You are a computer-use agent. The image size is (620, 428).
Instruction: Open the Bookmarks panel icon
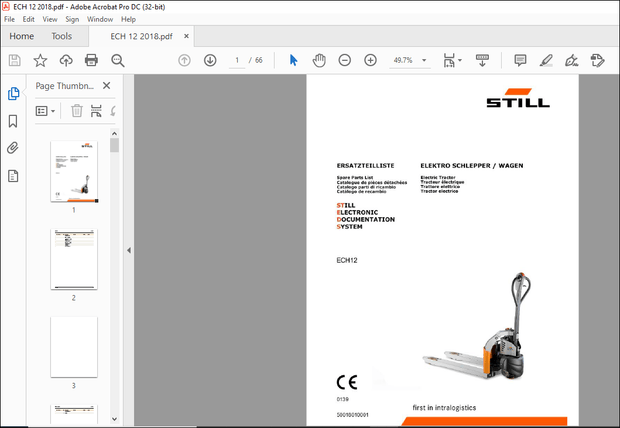pos(13,121)
